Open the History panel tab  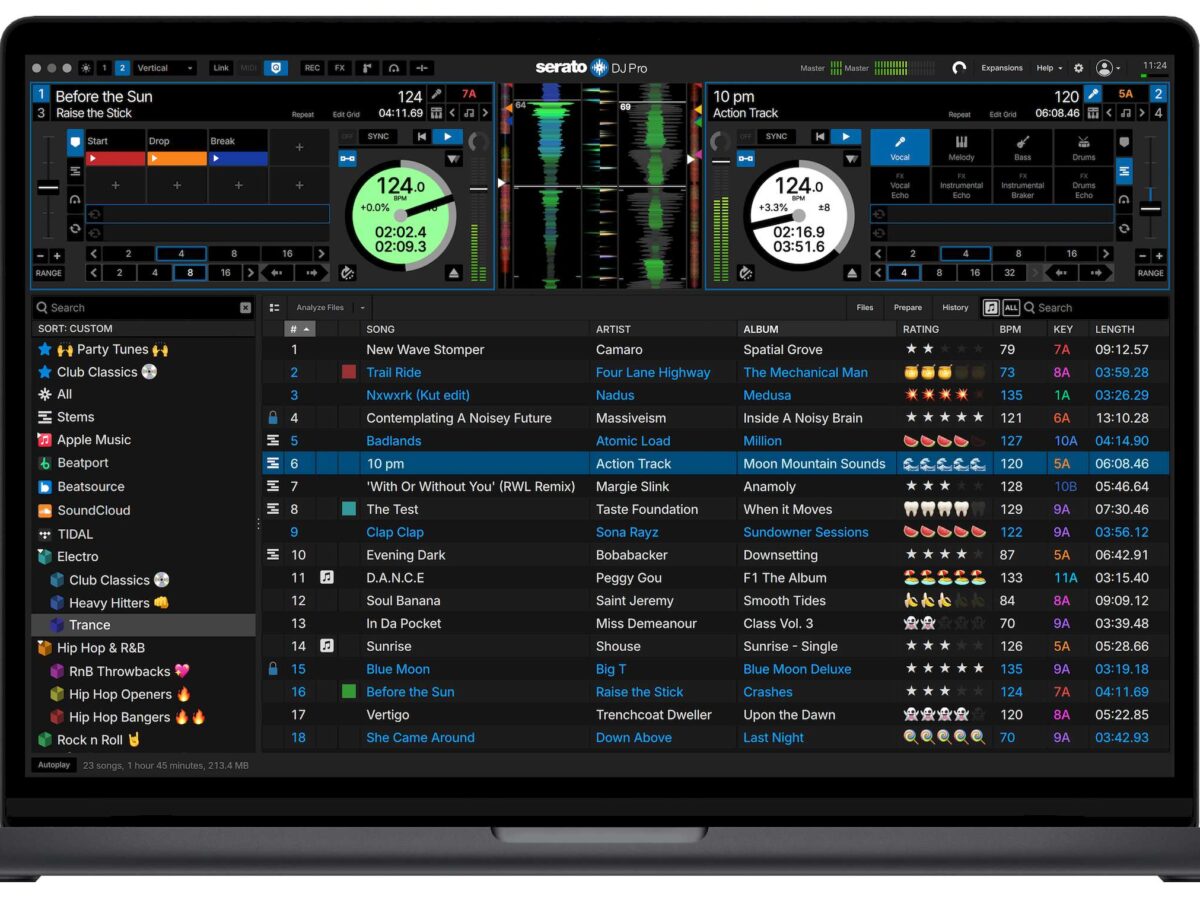point(955,308)
